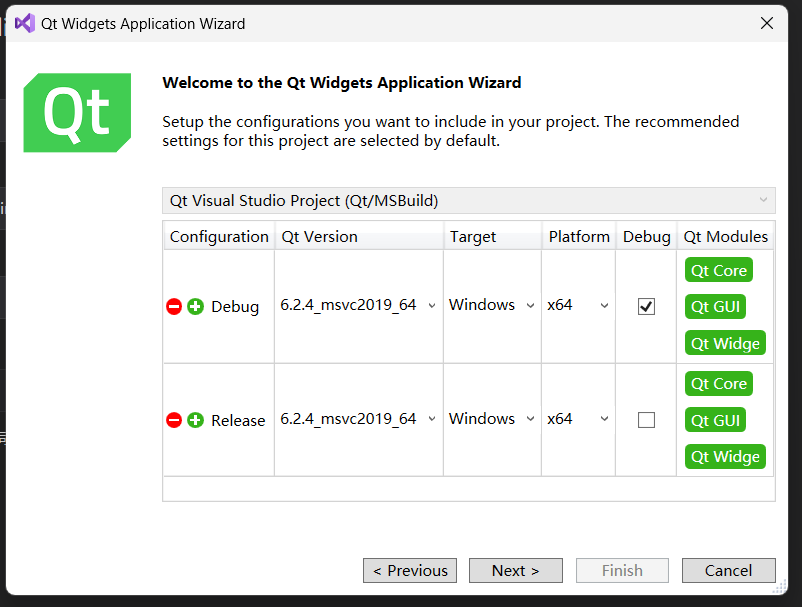This screenshot has height=607, width=802.
Task: Click the Qt Version column header
Action: 359,237
